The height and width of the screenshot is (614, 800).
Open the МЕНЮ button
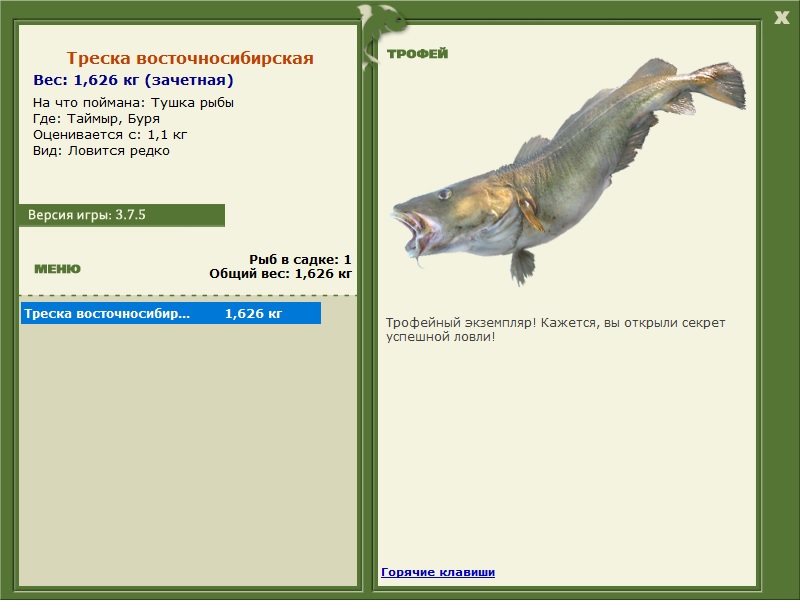[57, 269]
